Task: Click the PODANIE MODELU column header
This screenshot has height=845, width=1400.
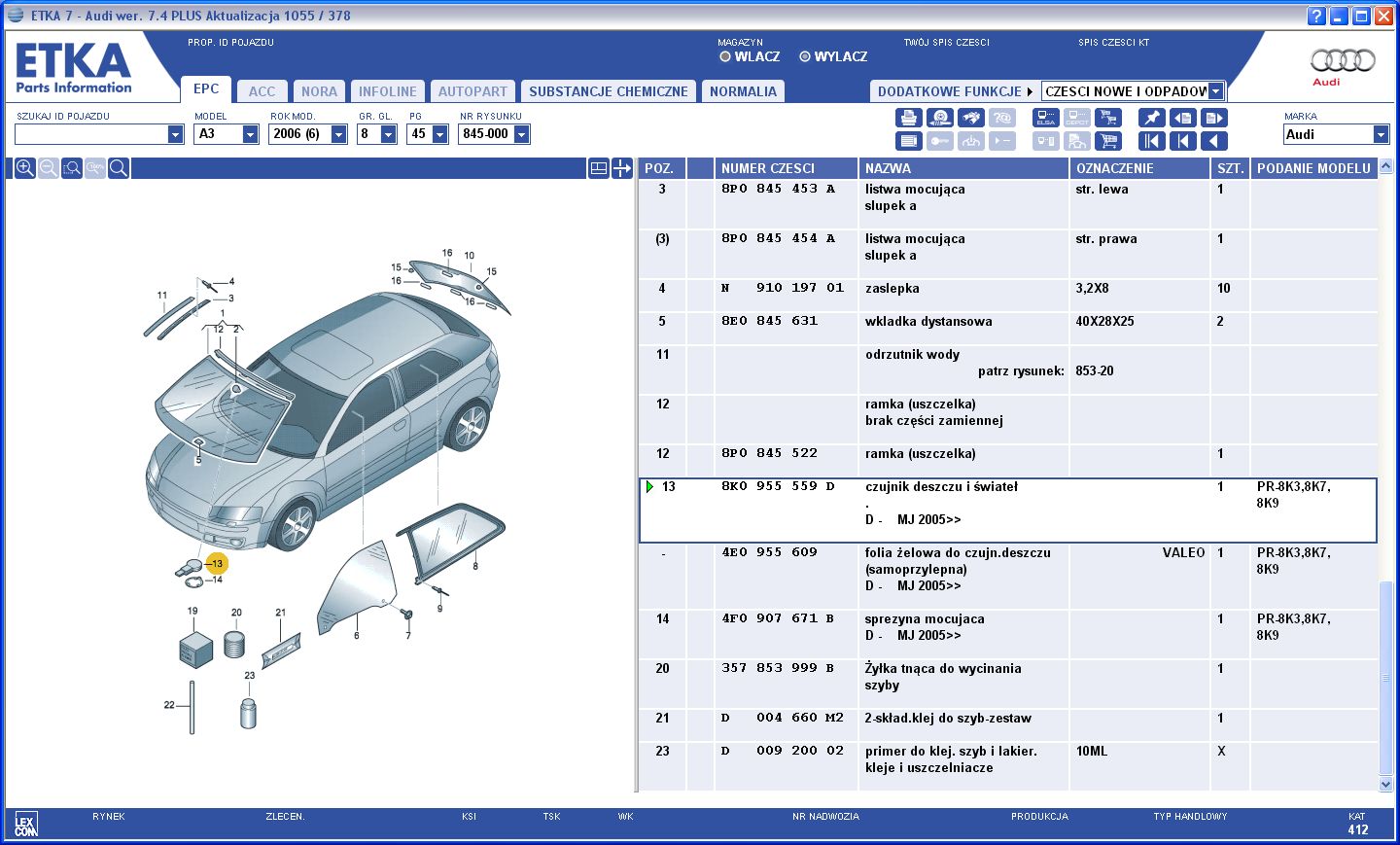Action: [1313, 168]
